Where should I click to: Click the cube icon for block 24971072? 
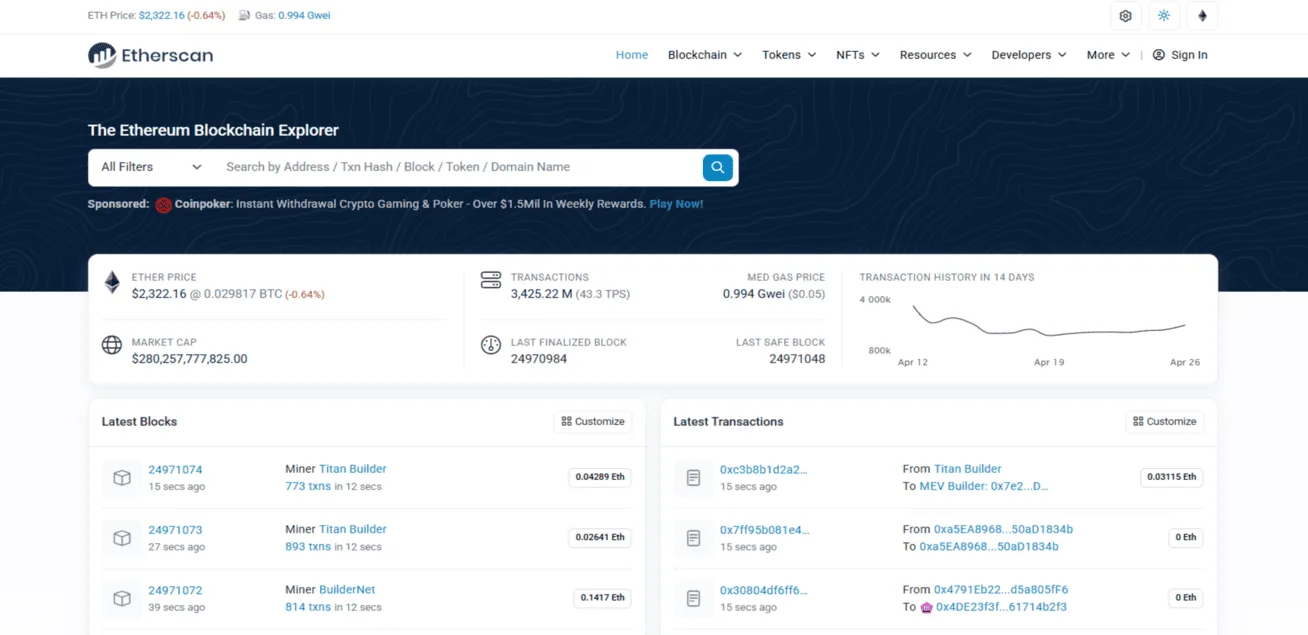coord(122,598)
